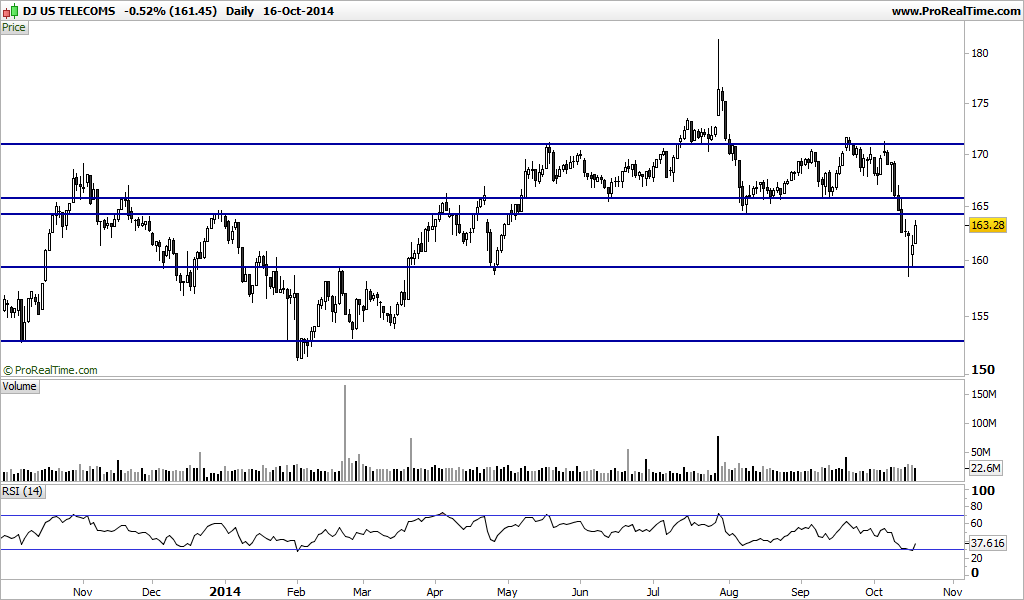The height and width of the screenshot is (600, 1024).
Task: Click the ProRealTime.com copyright watermark
Action: pos(50,370)
